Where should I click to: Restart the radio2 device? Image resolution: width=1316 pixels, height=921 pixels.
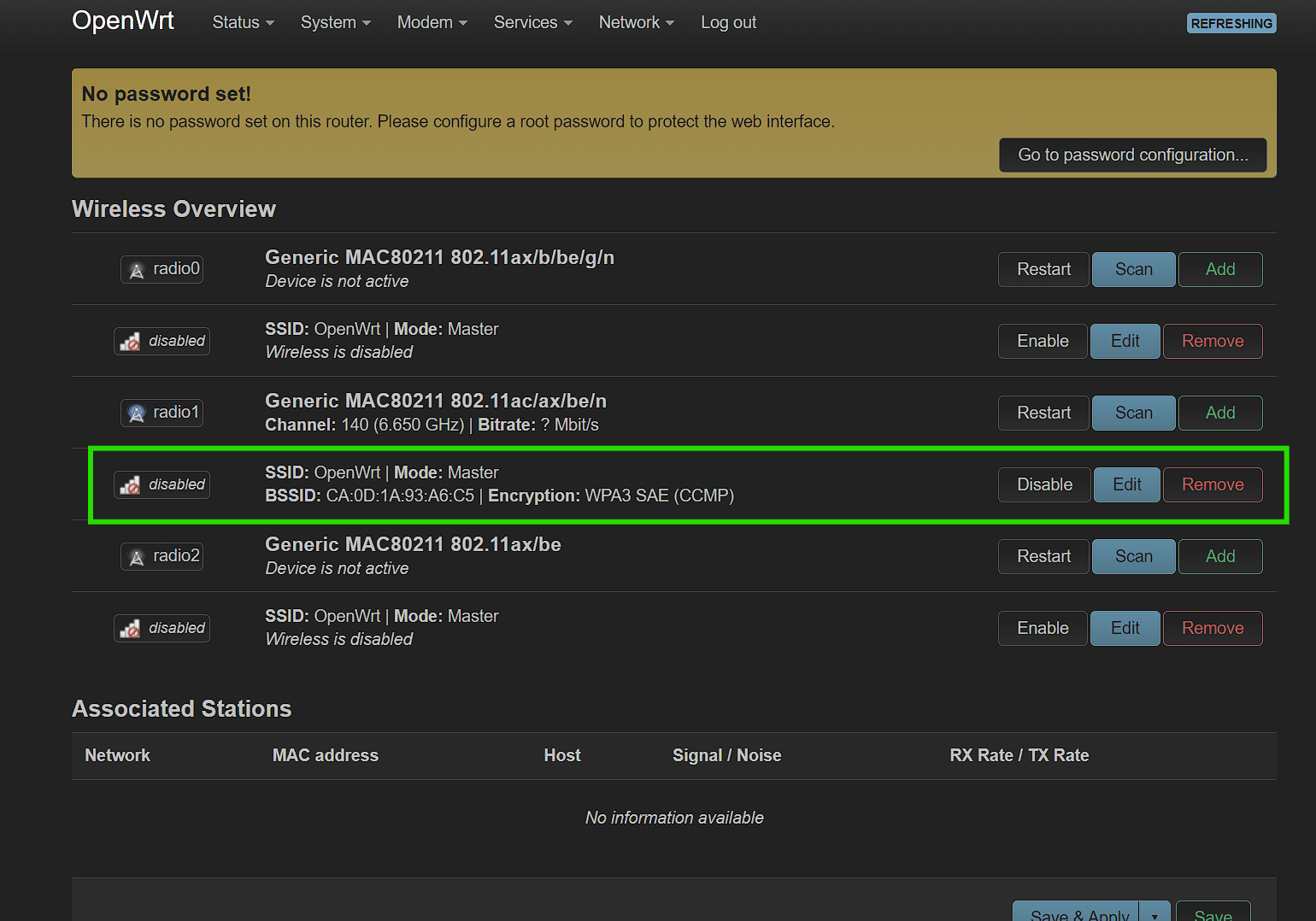click(x=1043, y=556)
